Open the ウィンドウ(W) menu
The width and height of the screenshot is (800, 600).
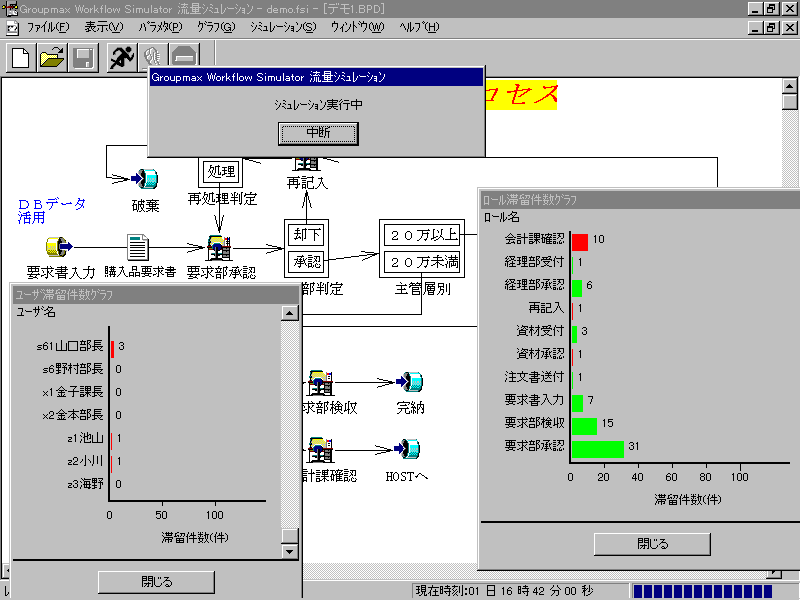[x=357, y=27]
